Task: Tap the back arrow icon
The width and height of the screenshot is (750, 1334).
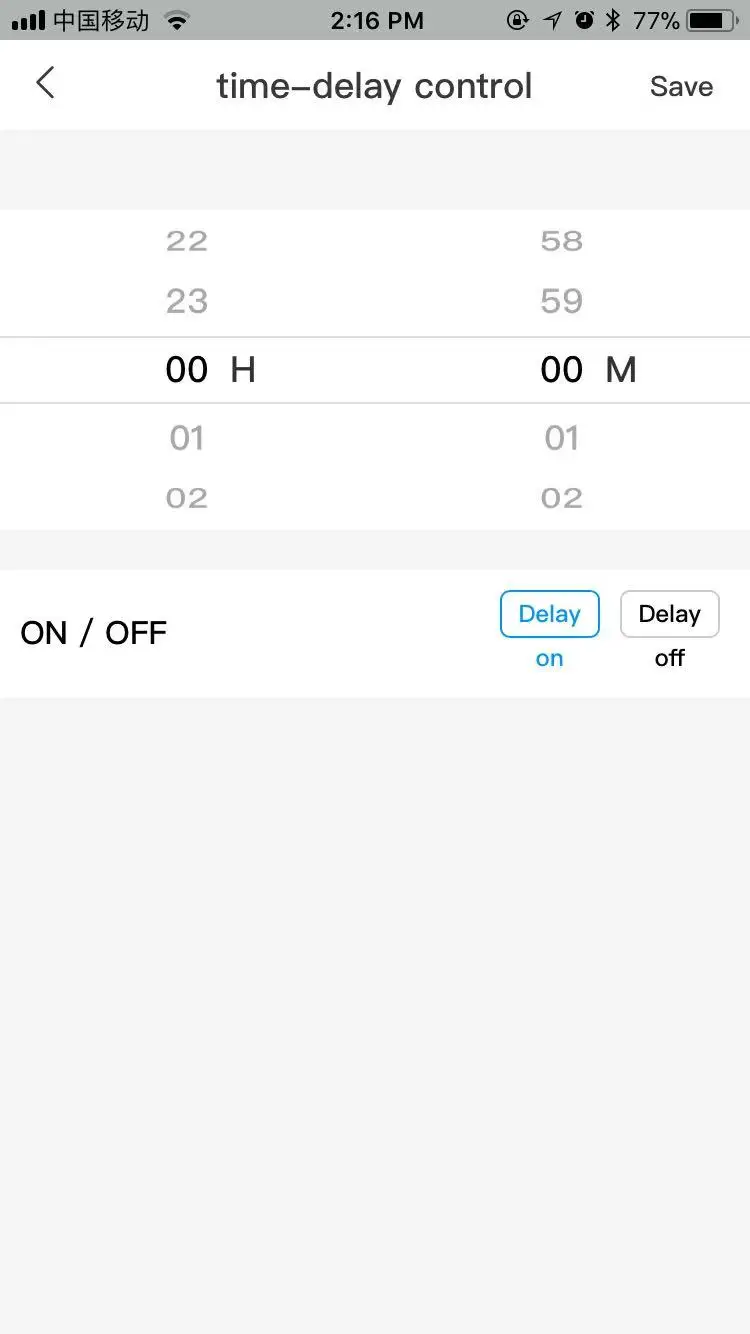Action: [x=45, y=84]
